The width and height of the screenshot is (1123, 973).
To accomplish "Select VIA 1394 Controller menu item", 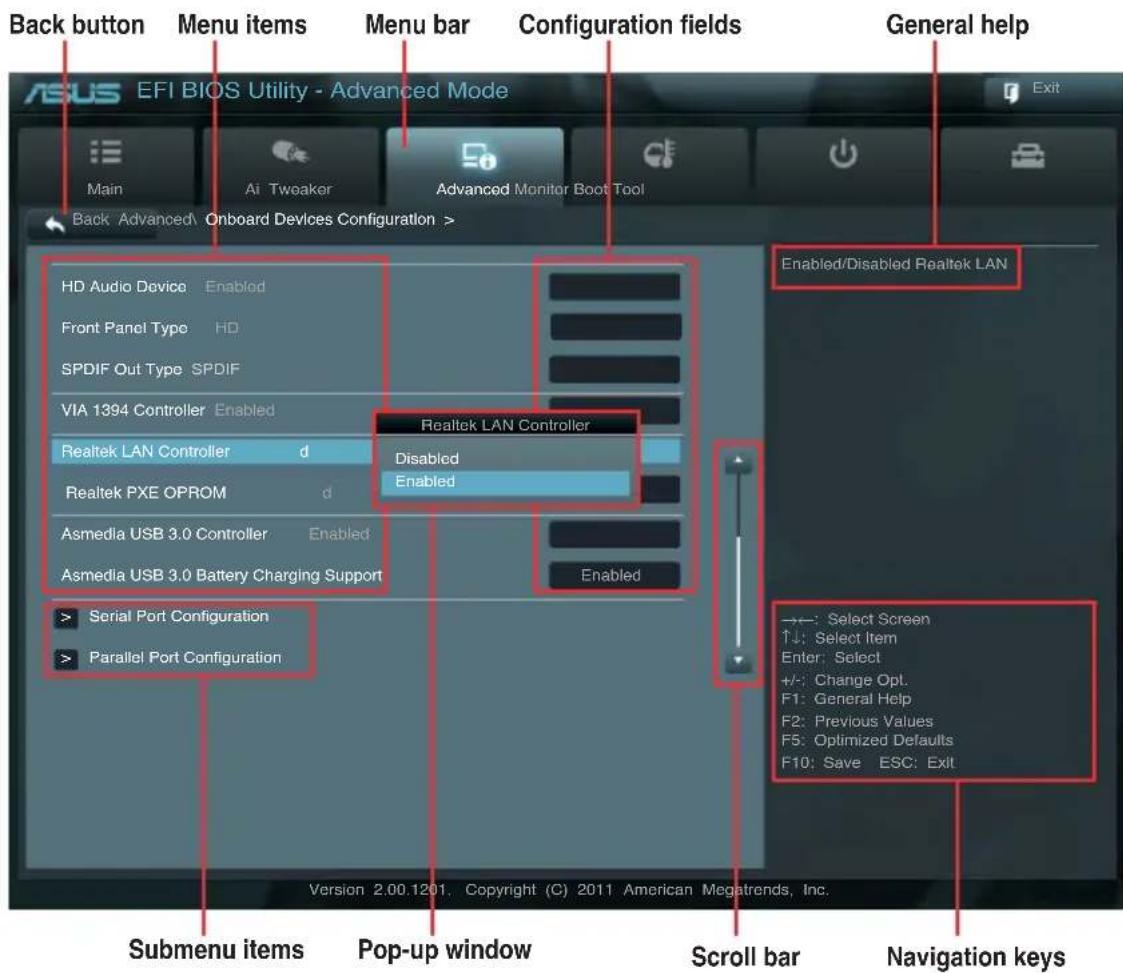I will (133, 410).
